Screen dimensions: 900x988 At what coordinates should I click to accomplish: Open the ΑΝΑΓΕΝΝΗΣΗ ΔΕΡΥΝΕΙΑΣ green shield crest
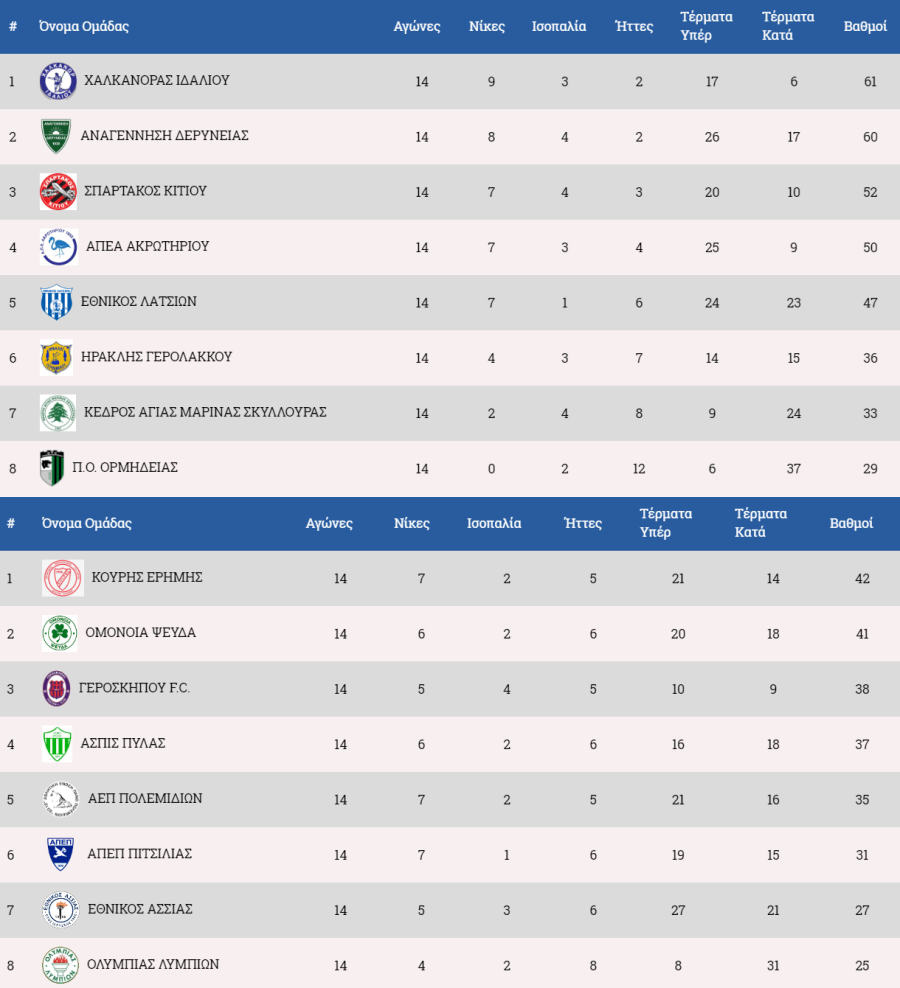click(x=56, y=136)
